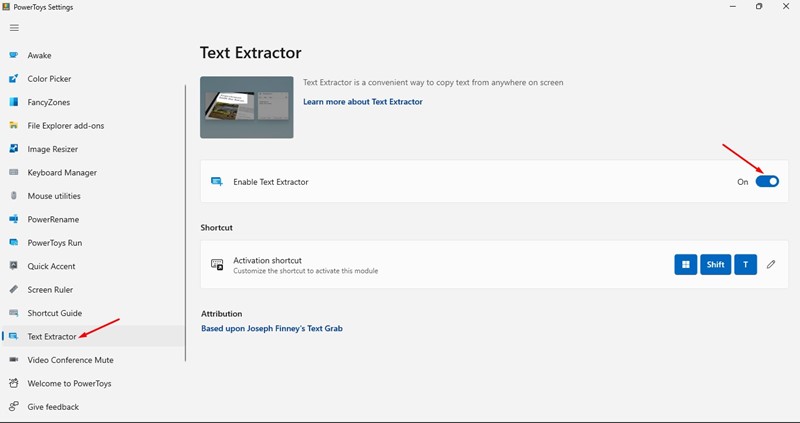This screenshot has height=423, width=800.
Task: Open the Color Picker icon in sidebar
Action: pyautogui.click(x=14, y=79)
